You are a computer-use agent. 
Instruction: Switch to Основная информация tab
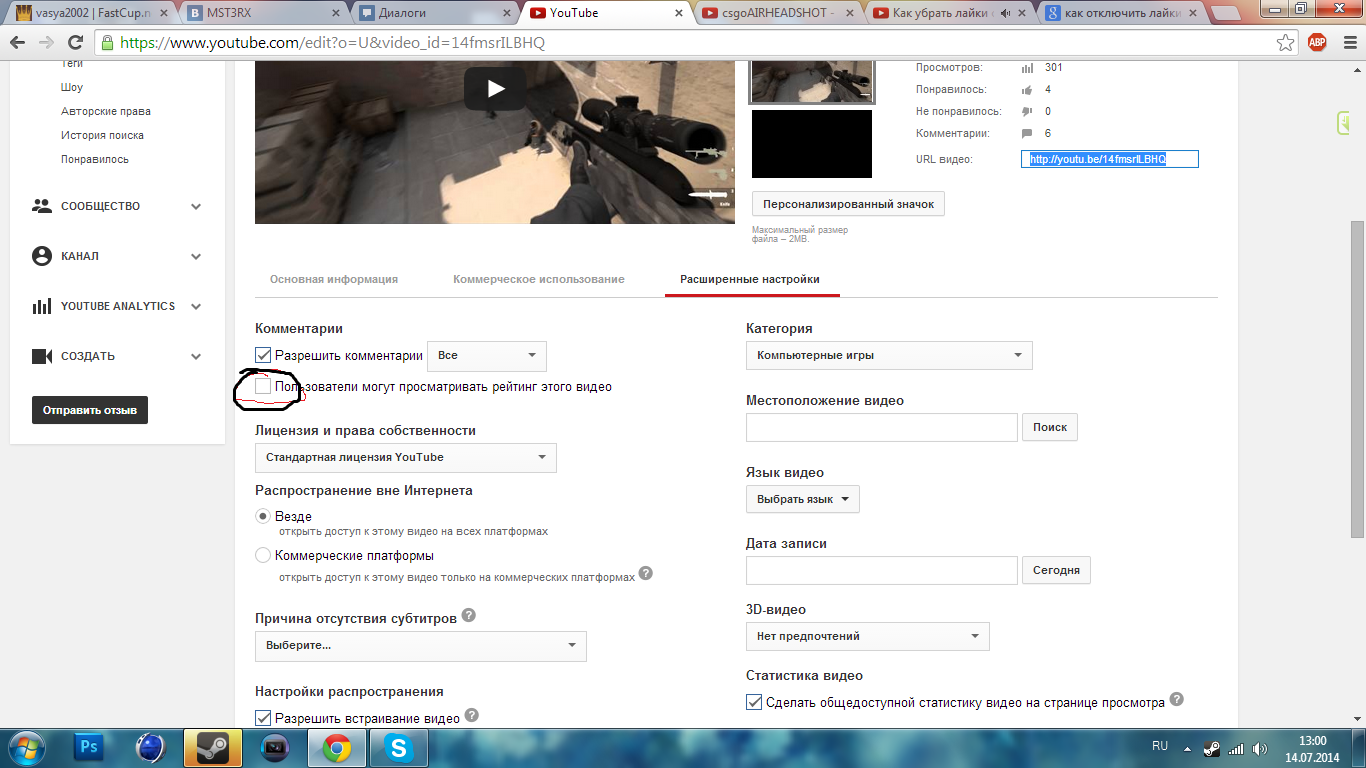[x=334, y=279]
